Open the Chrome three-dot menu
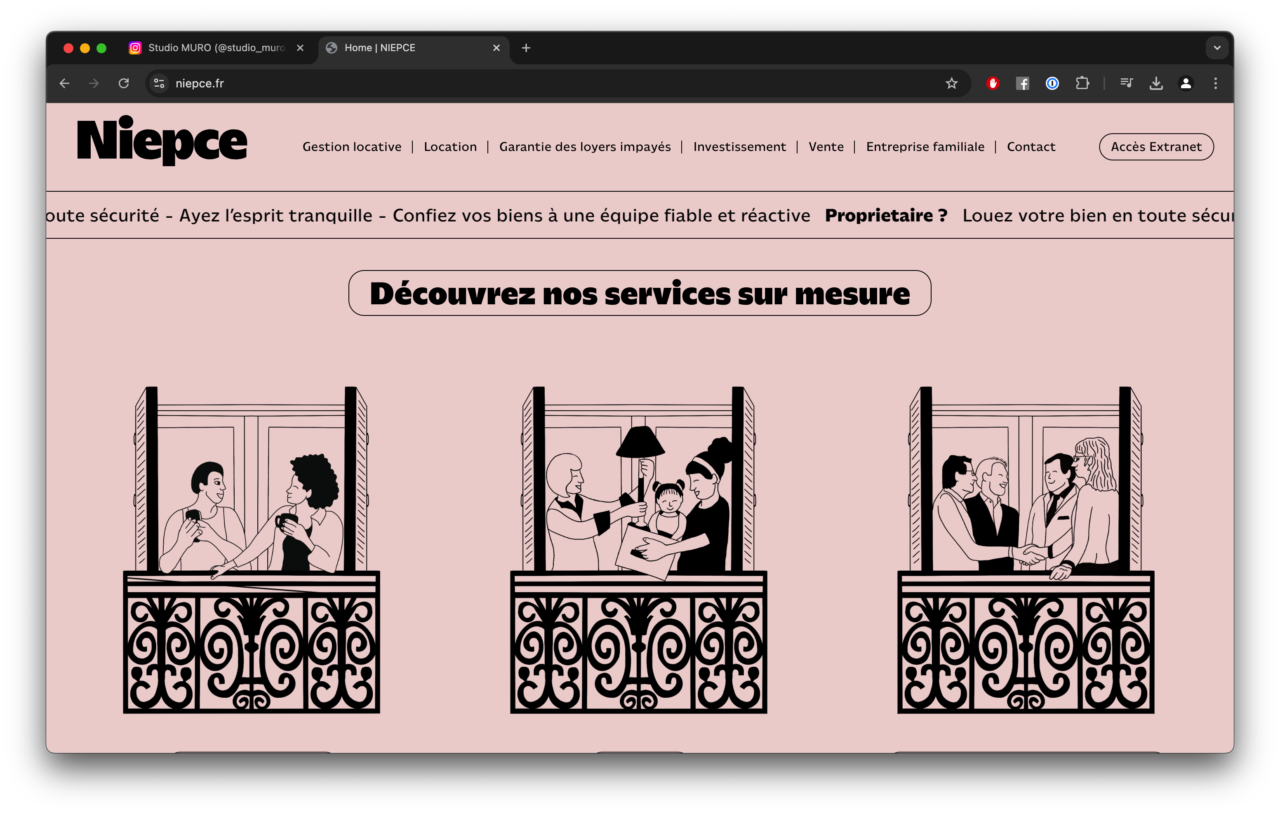Image resolution: width=1280 pixels, height=814 pixels. click(x=1216, y=84)
